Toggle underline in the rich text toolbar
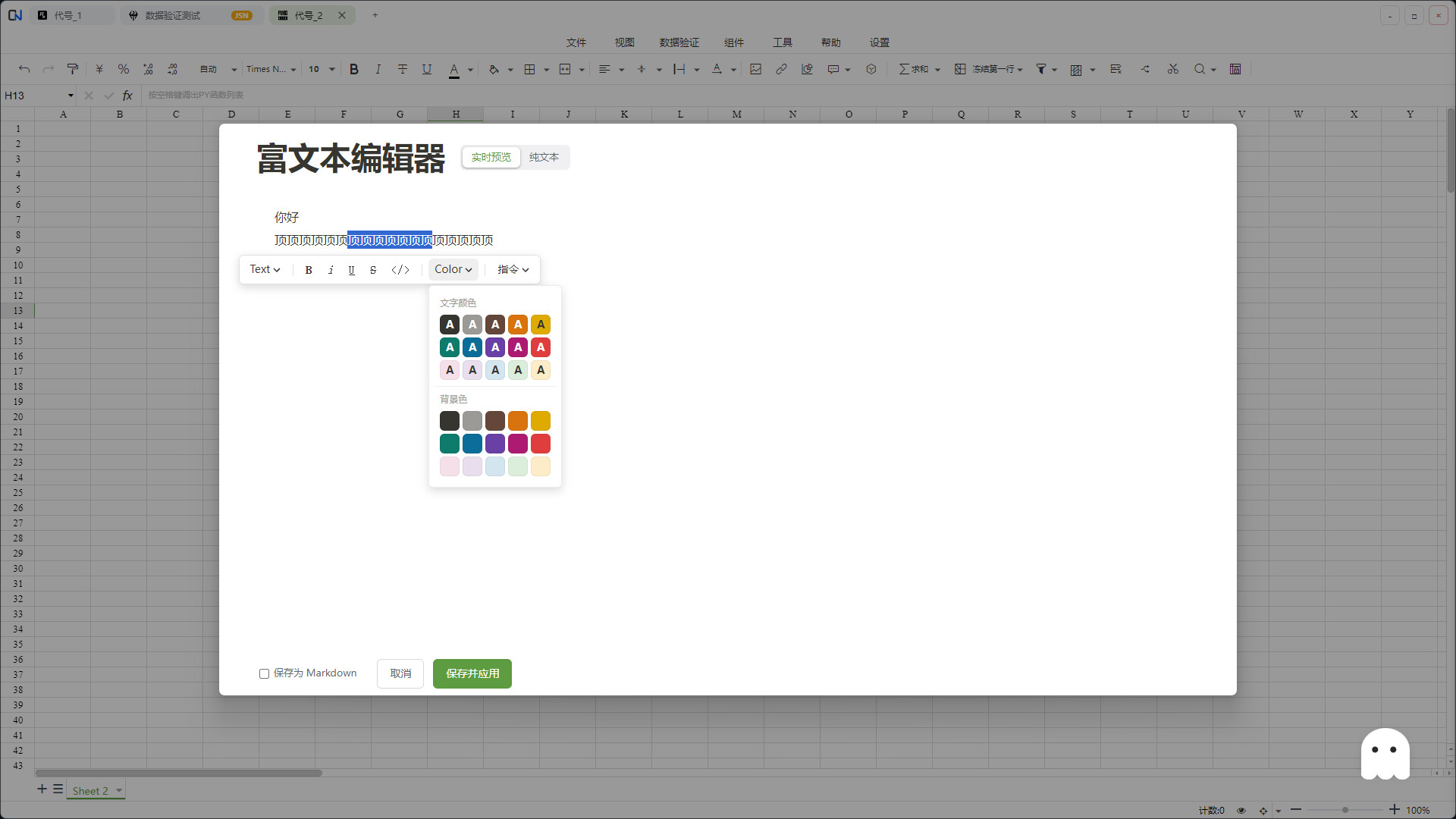Viewport: 1456px width, 819px height. (352, 270)
